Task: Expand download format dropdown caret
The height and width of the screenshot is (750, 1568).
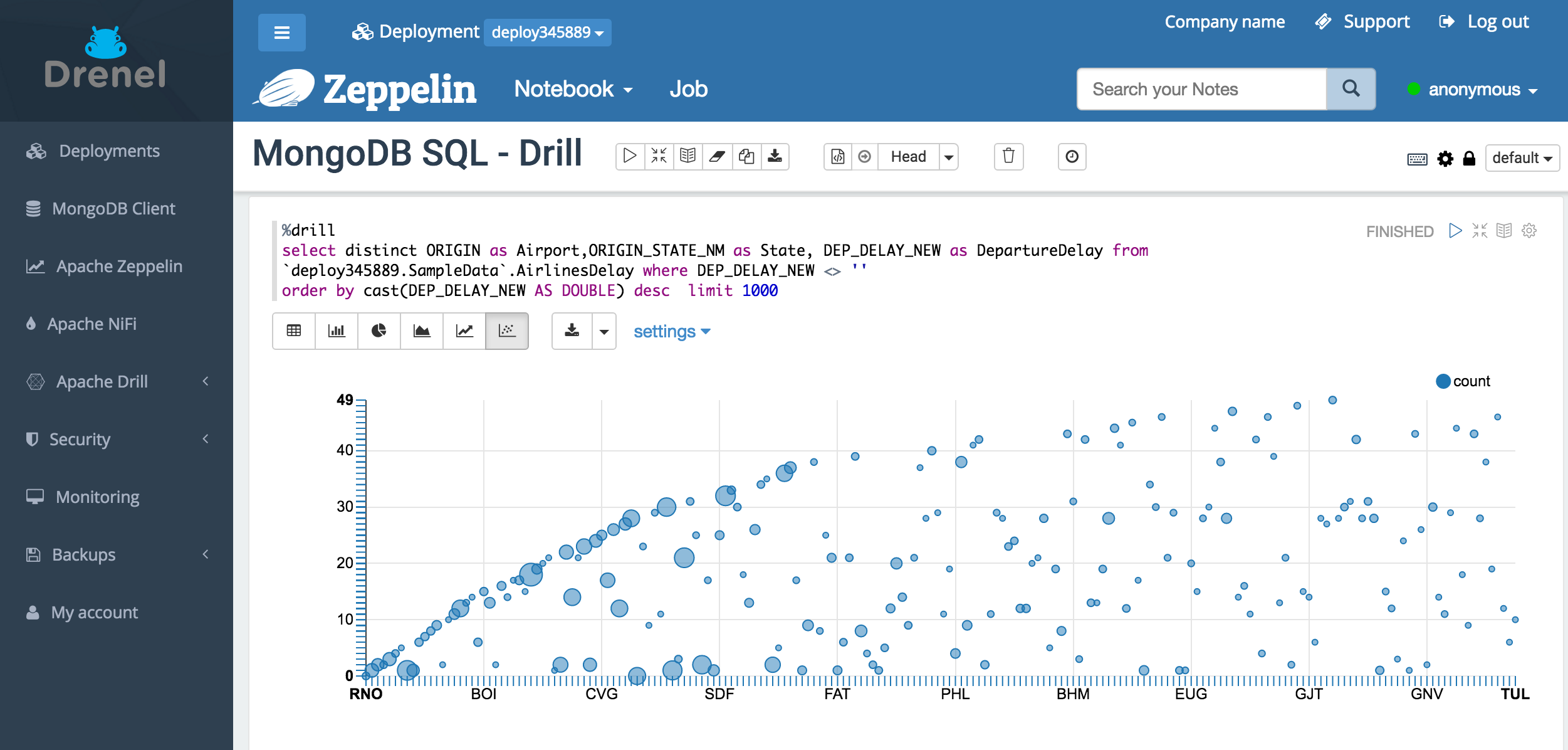Action: click(x=604, y=330)
